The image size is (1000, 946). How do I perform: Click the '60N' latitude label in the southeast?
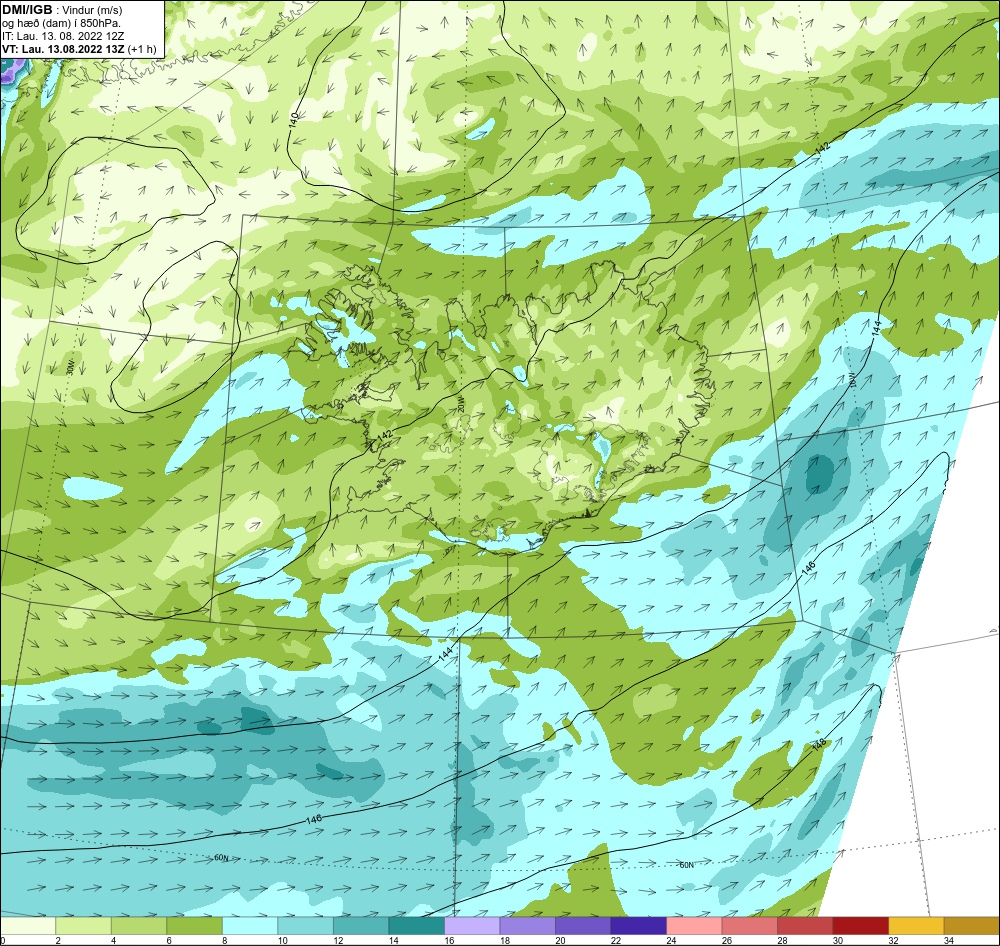(x=686, y=865)
